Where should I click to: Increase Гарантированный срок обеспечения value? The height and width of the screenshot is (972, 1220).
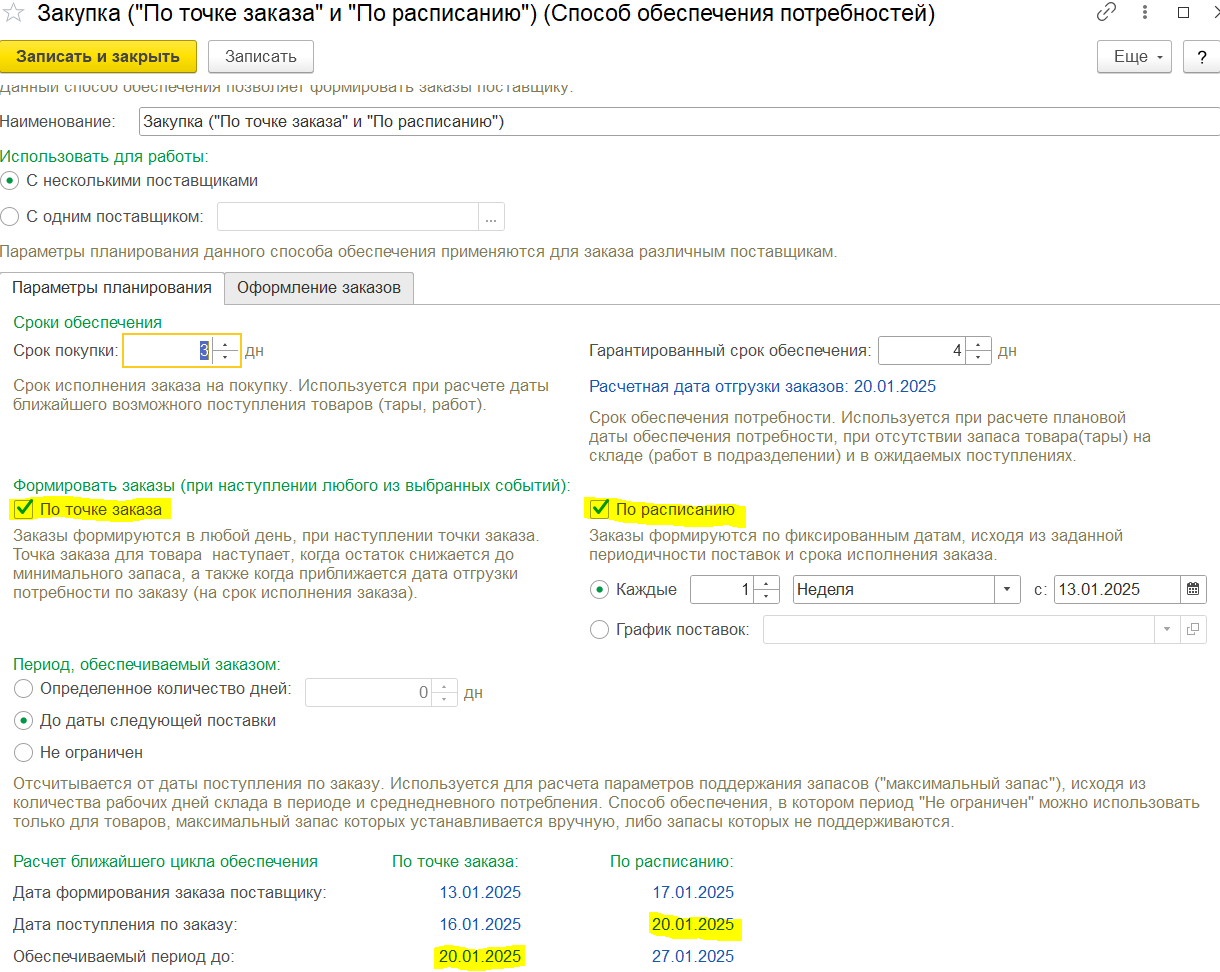pyautogui.click(x=977, y=344)
